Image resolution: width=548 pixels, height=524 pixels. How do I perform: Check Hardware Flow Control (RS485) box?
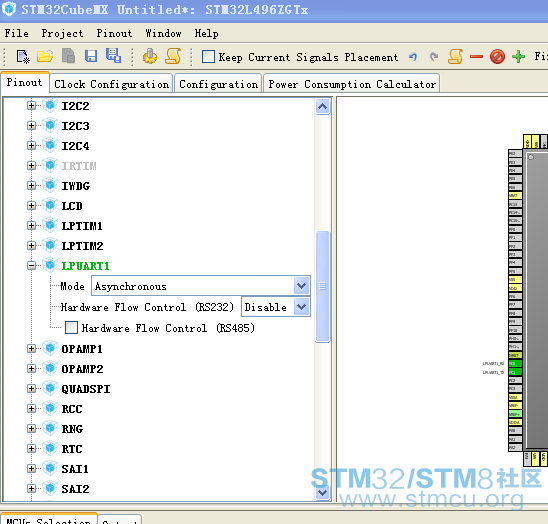[71, 328]
